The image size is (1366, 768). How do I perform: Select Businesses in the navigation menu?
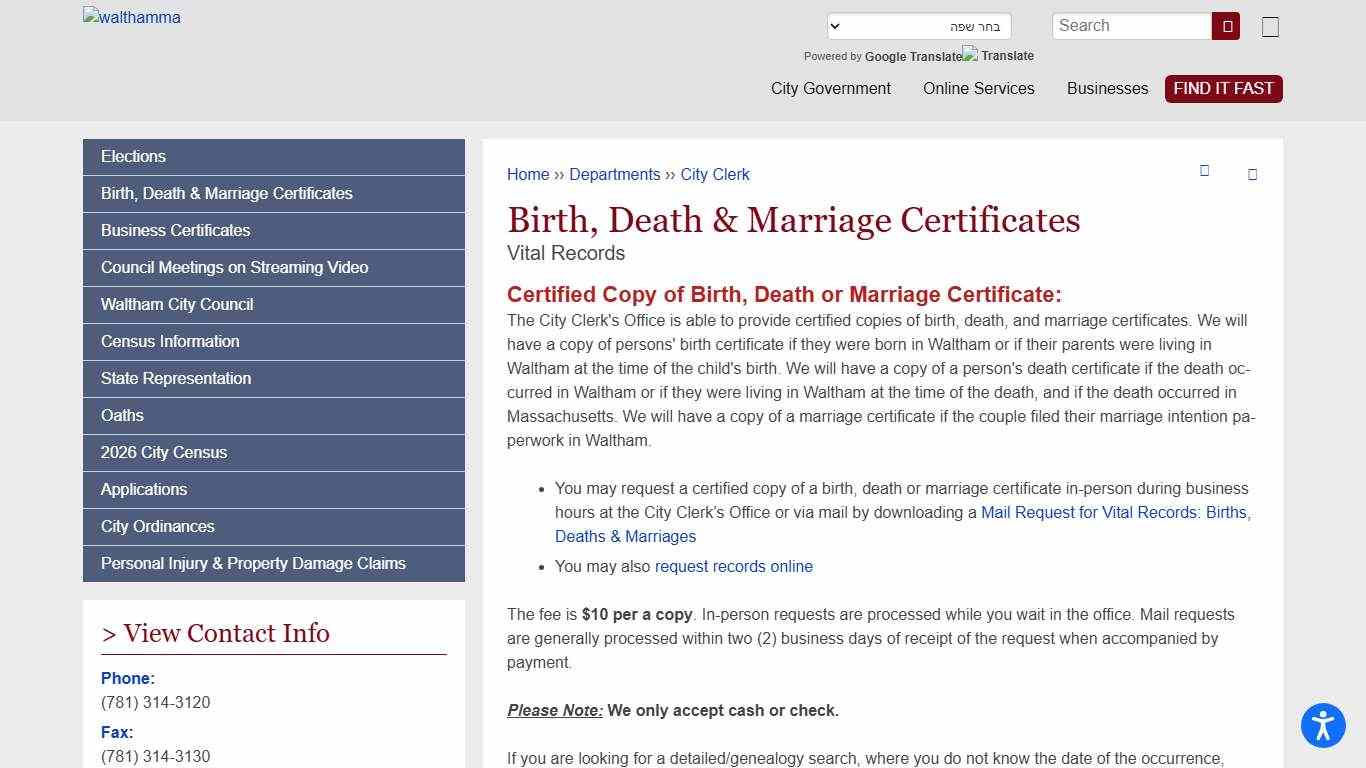[1107, 88]
